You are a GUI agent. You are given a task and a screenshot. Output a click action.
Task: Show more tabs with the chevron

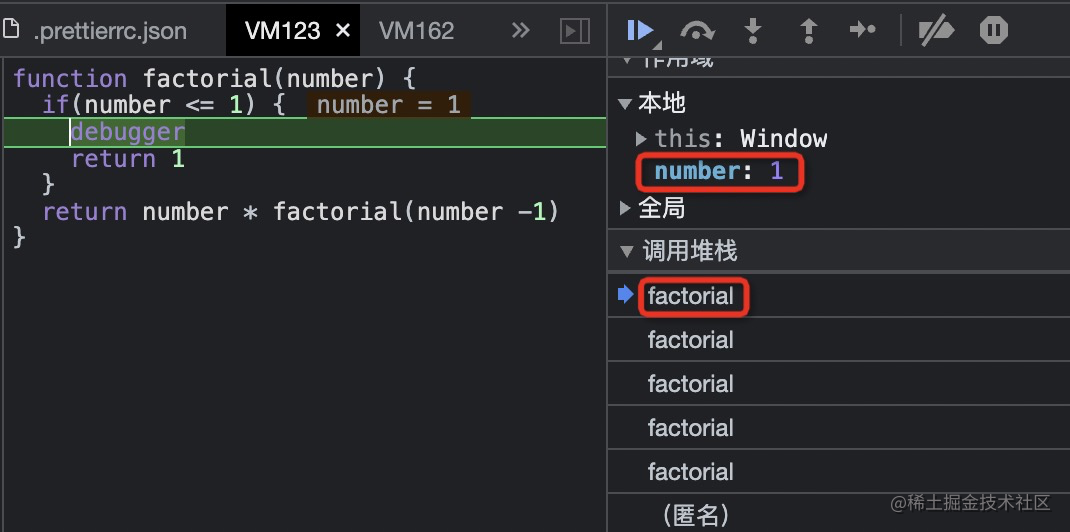click(x=520, y=31)
